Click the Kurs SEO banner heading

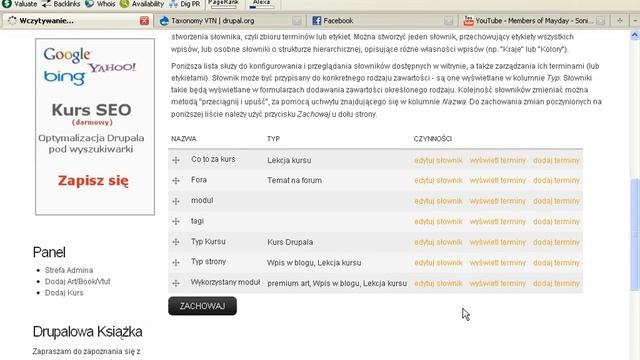[91, 110]
